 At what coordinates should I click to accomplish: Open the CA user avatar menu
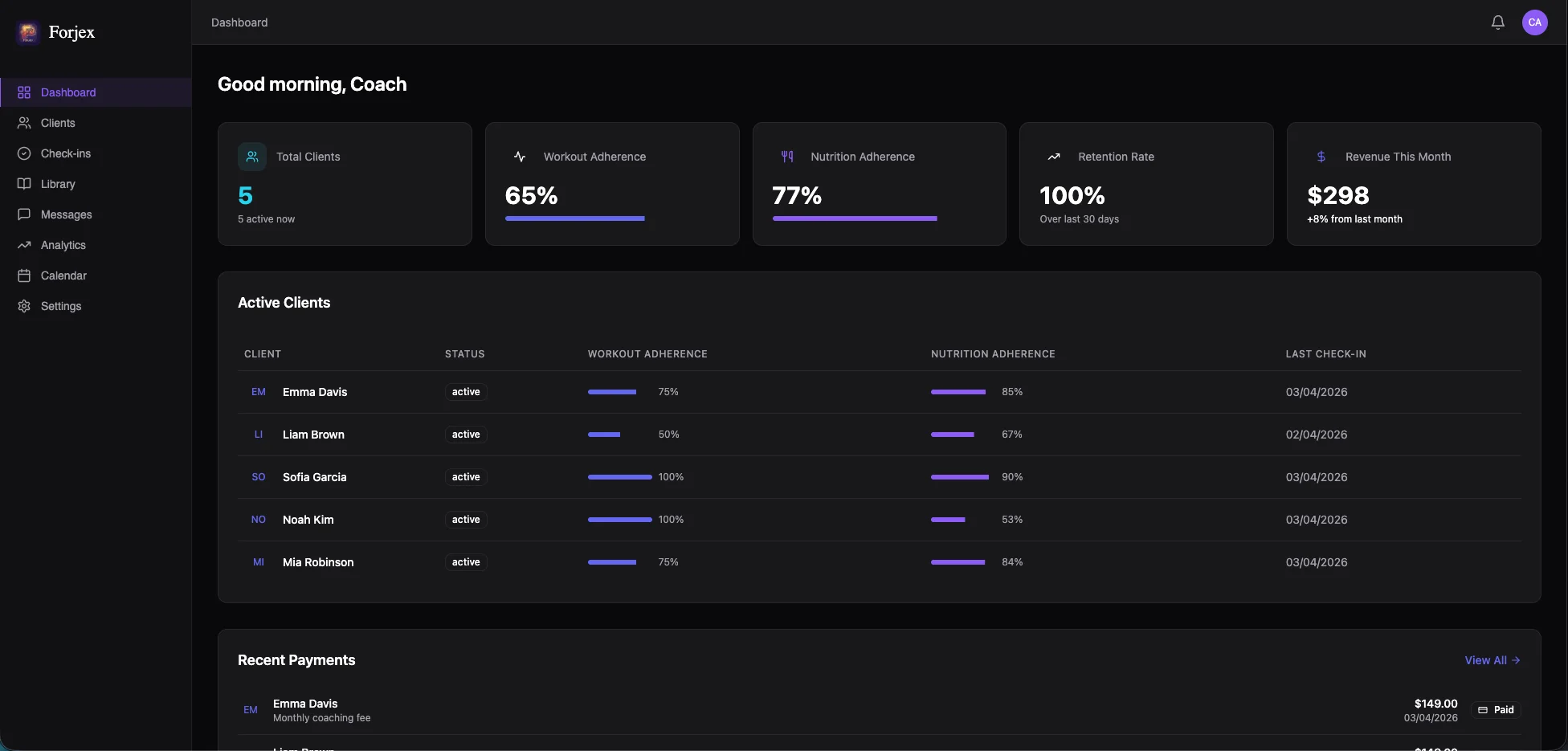(x=1534, y=22)
